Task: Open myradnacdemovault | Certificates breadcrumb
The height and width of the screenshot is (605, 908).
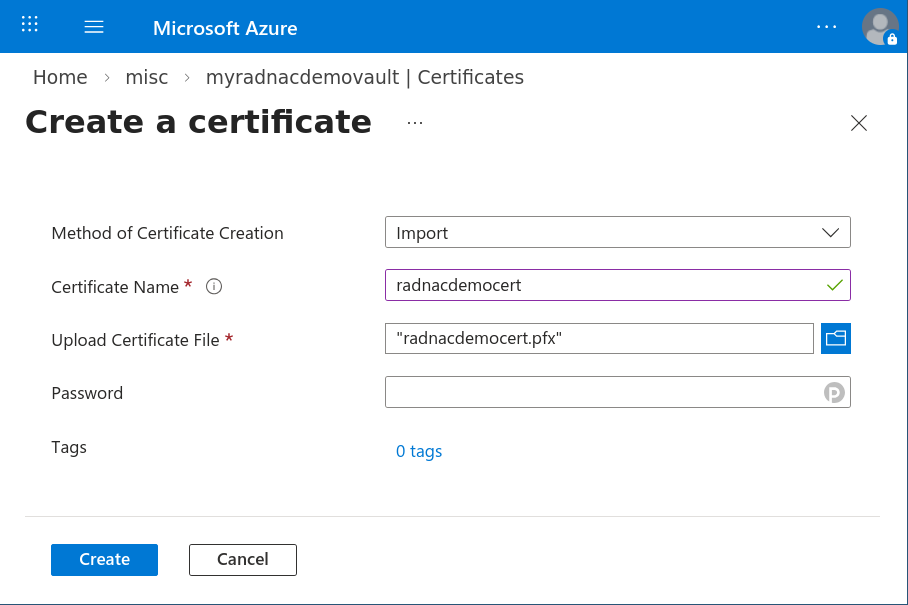Action: (365, 77)
